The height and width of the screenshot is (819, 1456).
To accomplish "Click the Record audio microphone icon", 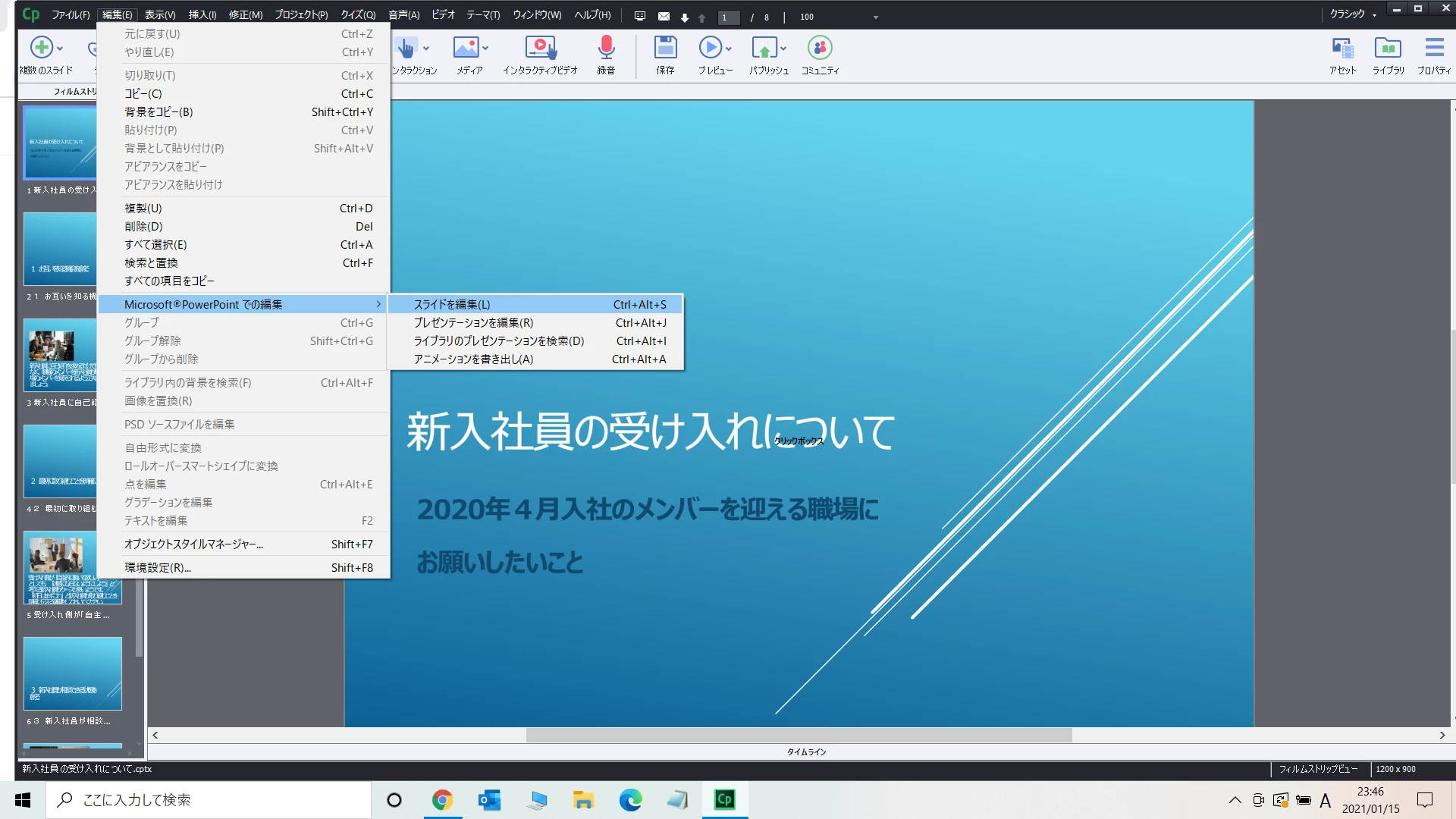I will pyautogui.click(x=606, y=48).
